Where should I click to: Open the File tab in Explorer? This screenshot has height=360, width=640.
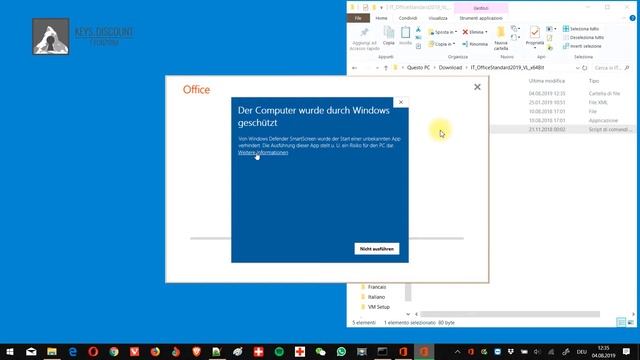(358, 18)
